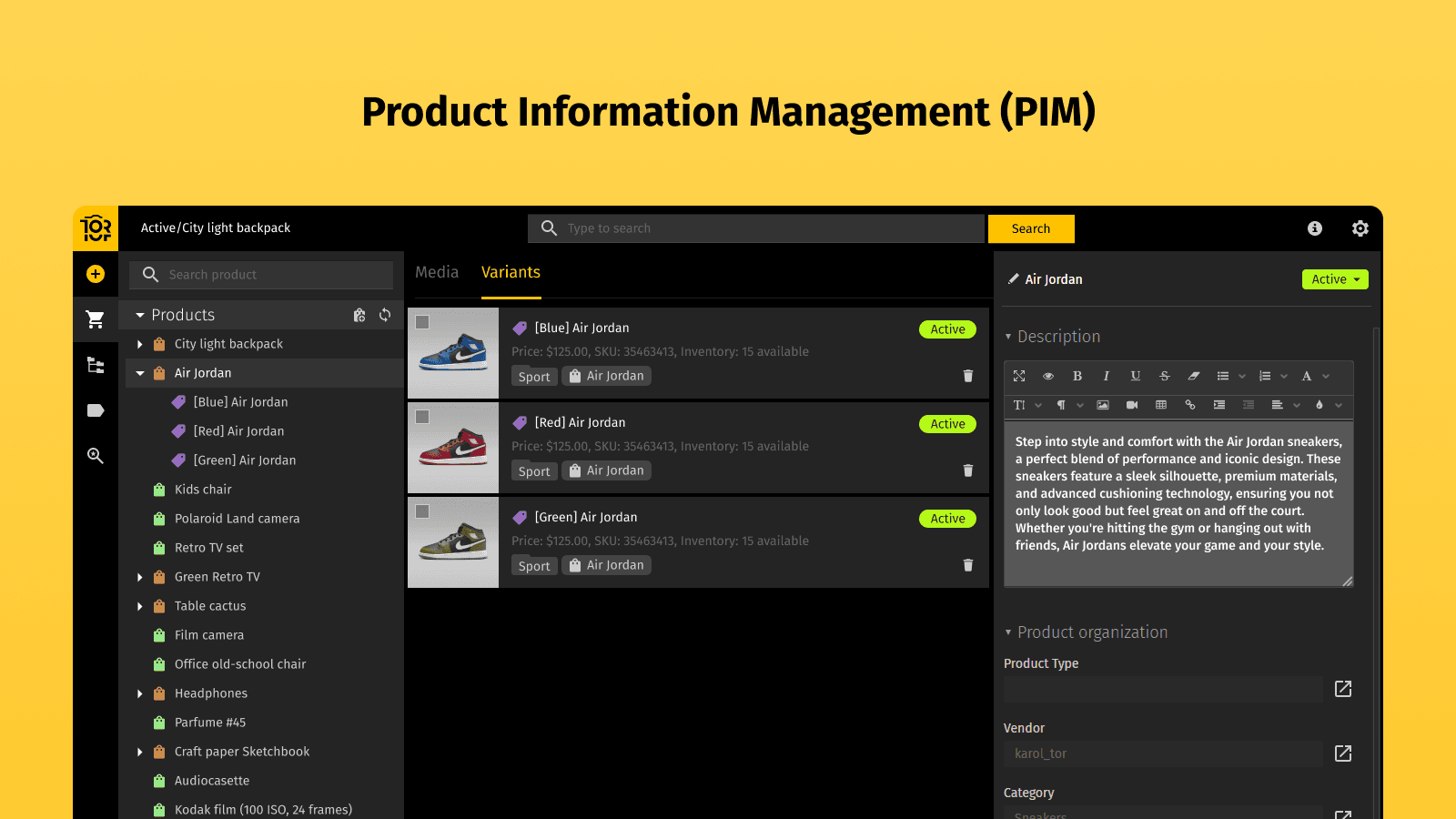1456x819 pixels.
Task: Toggle fullscreen mode for the description editor
Action: click(x=1019, y=376)
